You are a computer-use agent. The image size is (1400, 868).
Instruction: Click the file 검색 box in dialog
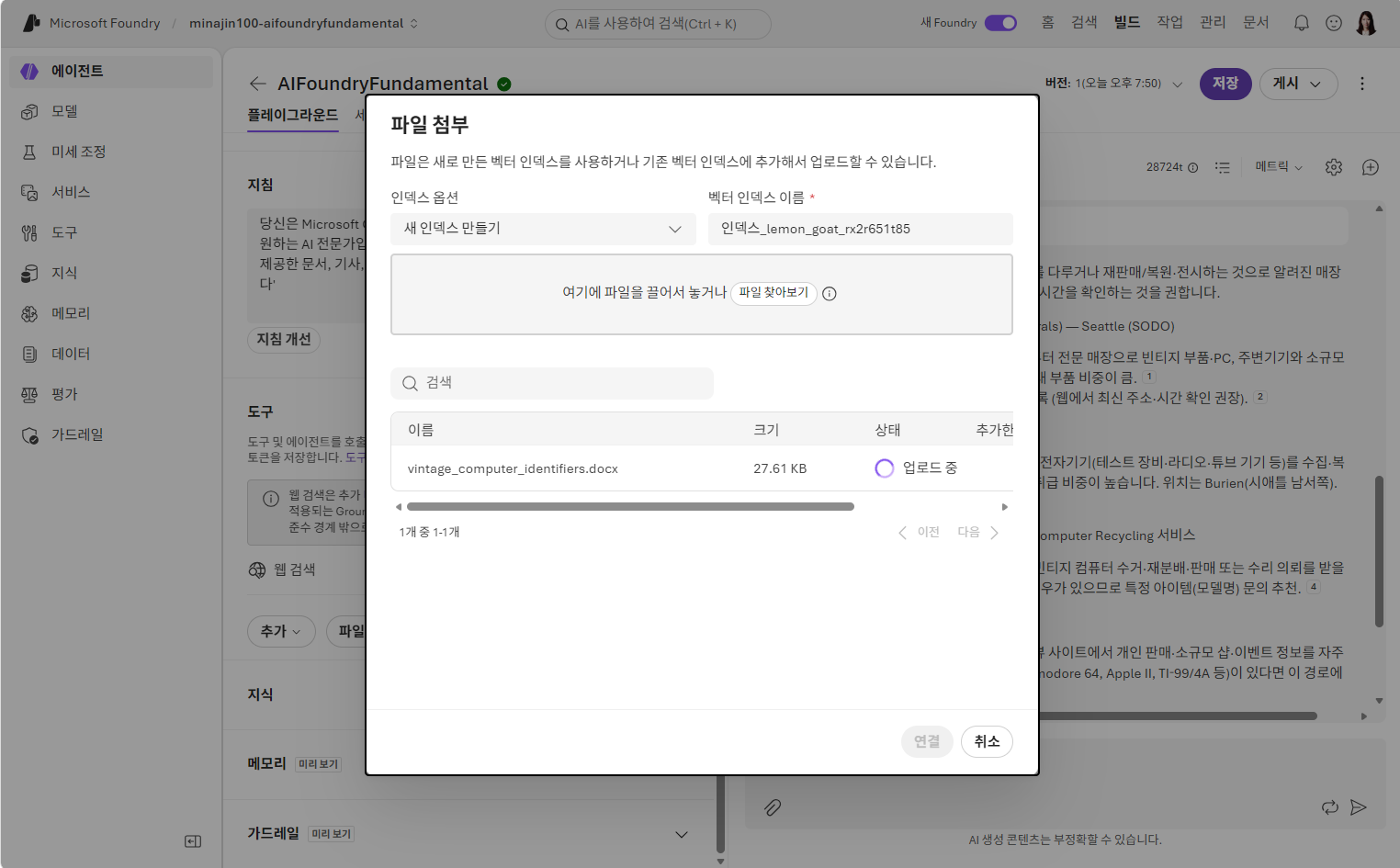[x=552, y=383]
